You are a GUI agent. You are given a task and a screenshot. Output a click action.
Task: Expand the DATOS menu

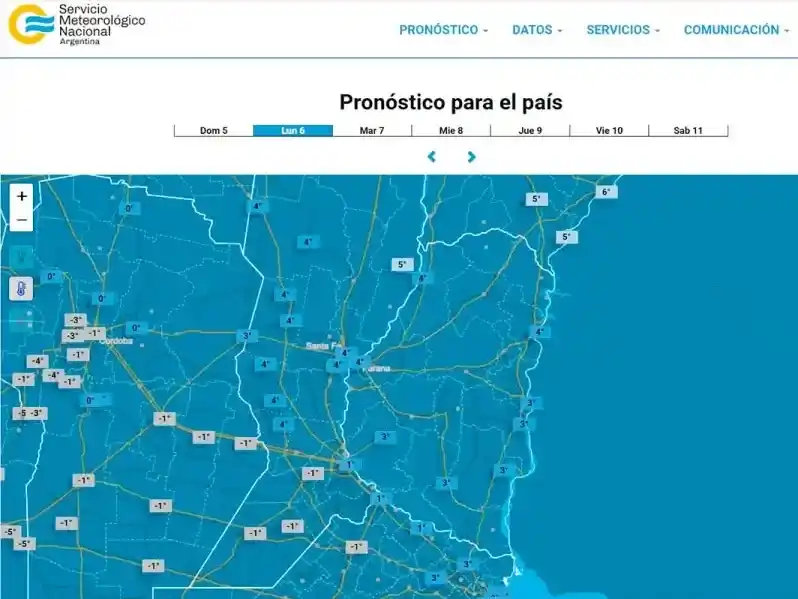click(x=537, y=30)
